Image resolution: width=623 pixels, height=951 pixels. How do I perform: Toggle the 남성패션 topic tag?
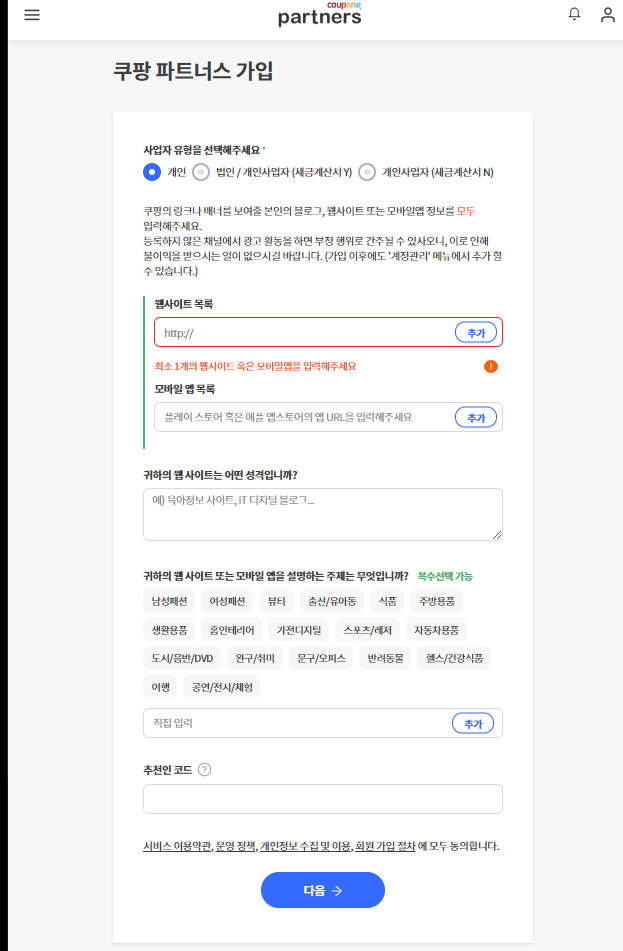point(169,601)
